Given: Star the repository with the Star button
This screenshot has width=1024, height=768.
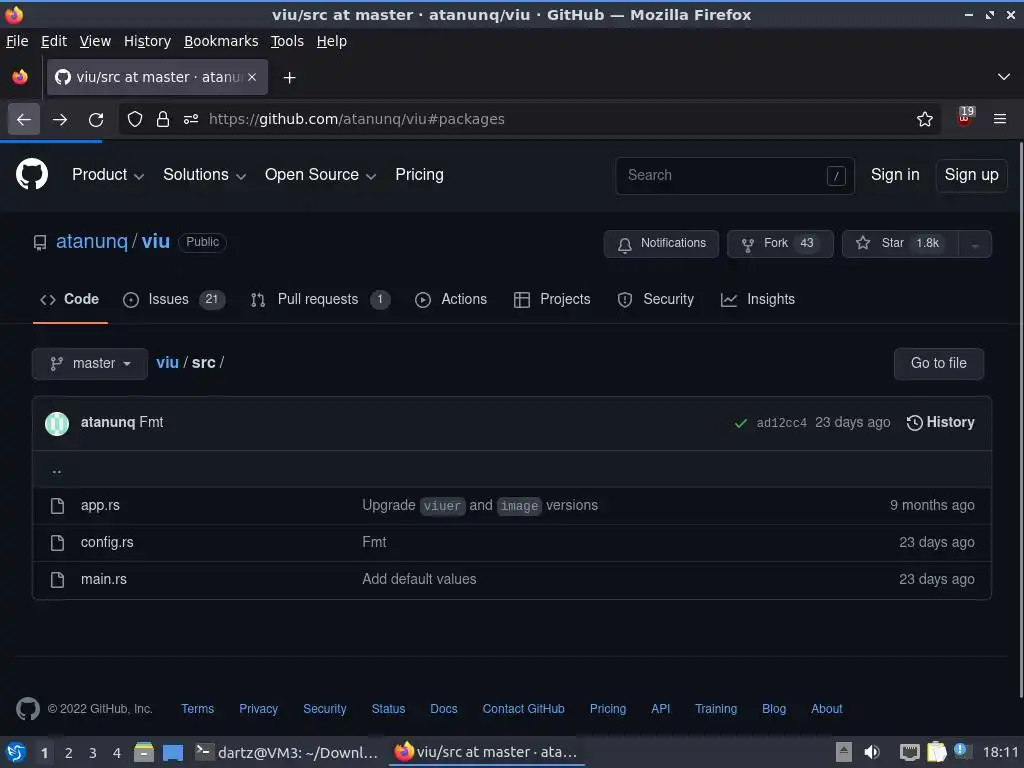Looking at the screenshot, I should [x=900, y=244].
